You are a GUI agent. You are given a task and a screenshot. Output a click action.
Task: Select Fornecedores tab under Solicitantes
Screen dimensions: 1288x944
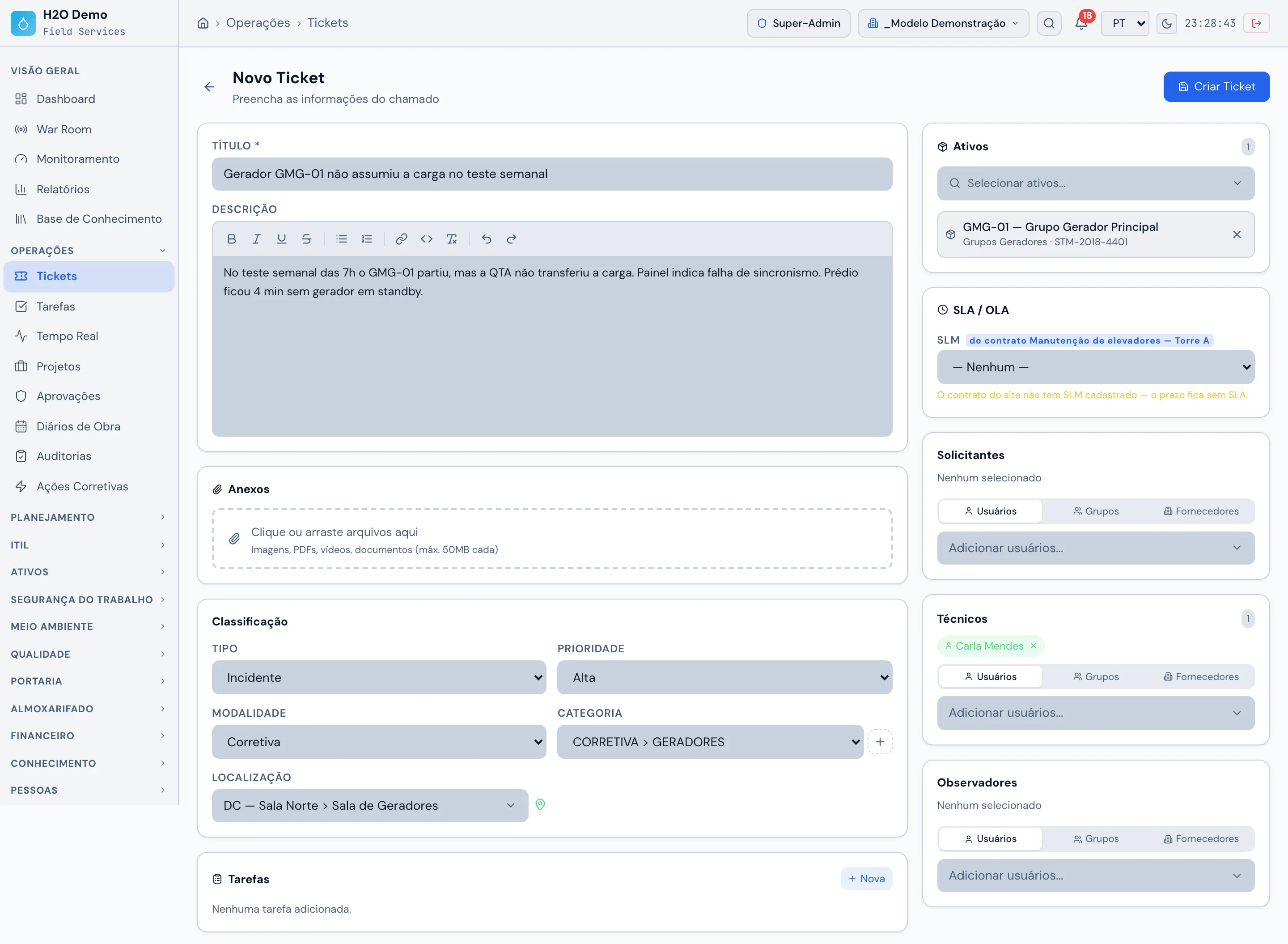tap(1201, 511)
